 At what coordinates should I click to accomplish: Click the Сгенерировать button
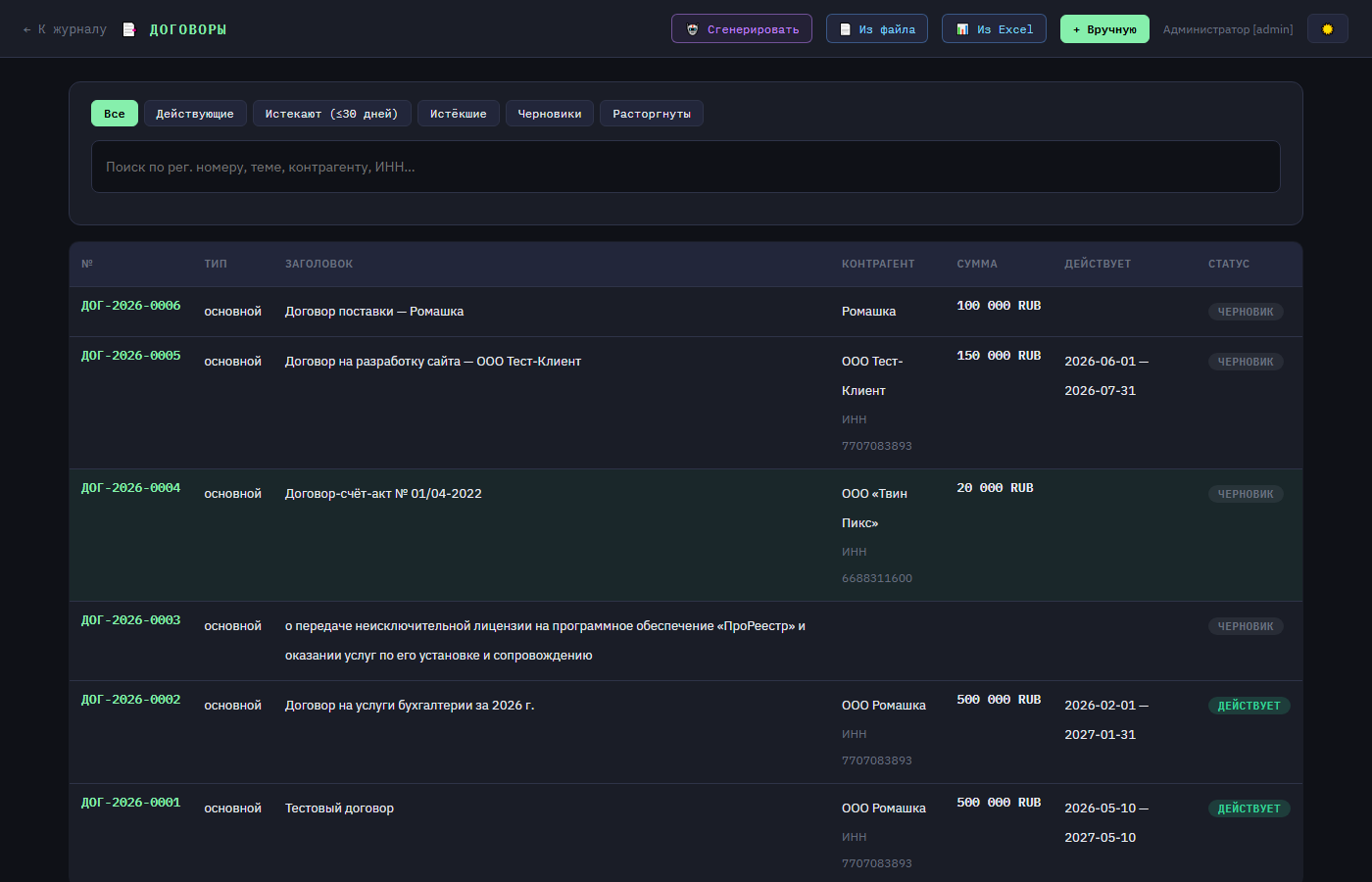742,29
